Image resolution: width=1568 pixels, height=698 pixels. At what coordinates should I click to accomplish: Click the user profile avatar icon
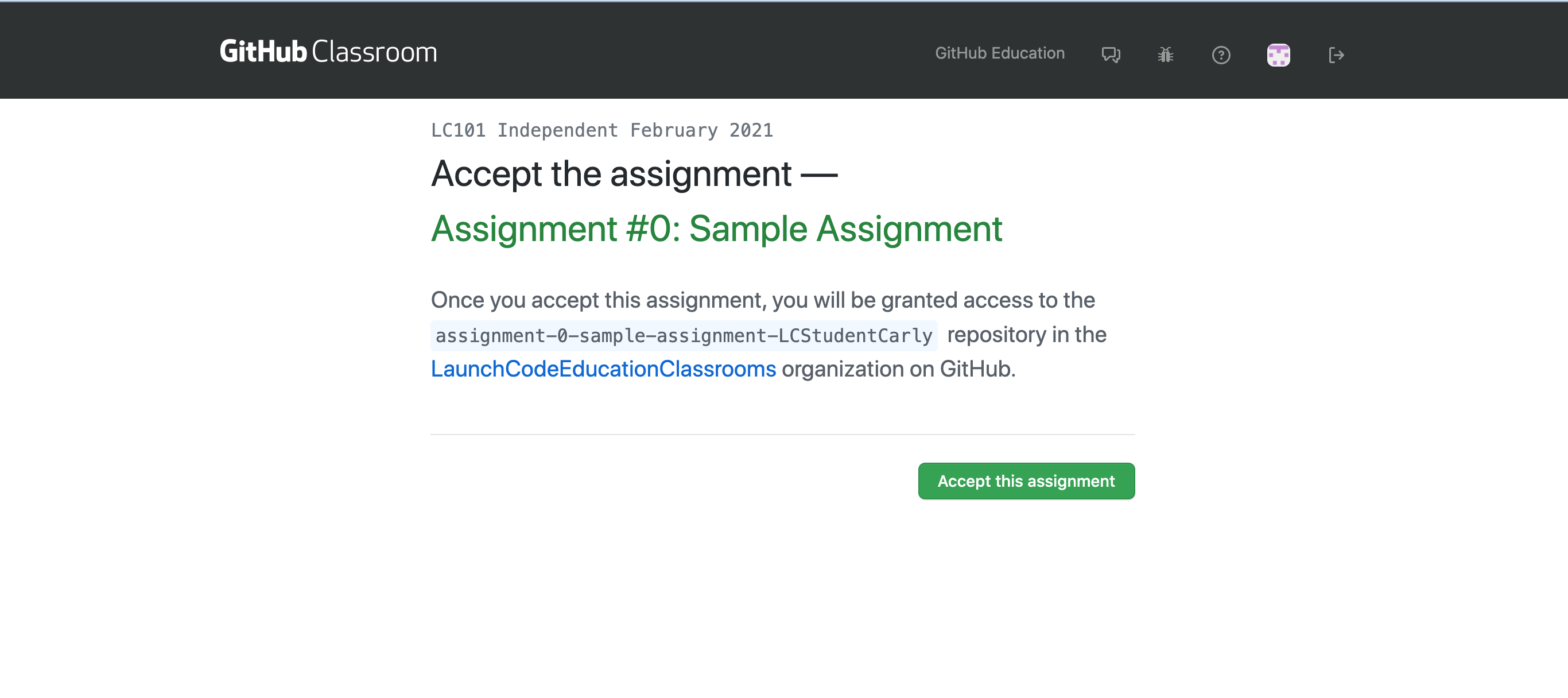pyautogui.click(x=1278, y=53)
